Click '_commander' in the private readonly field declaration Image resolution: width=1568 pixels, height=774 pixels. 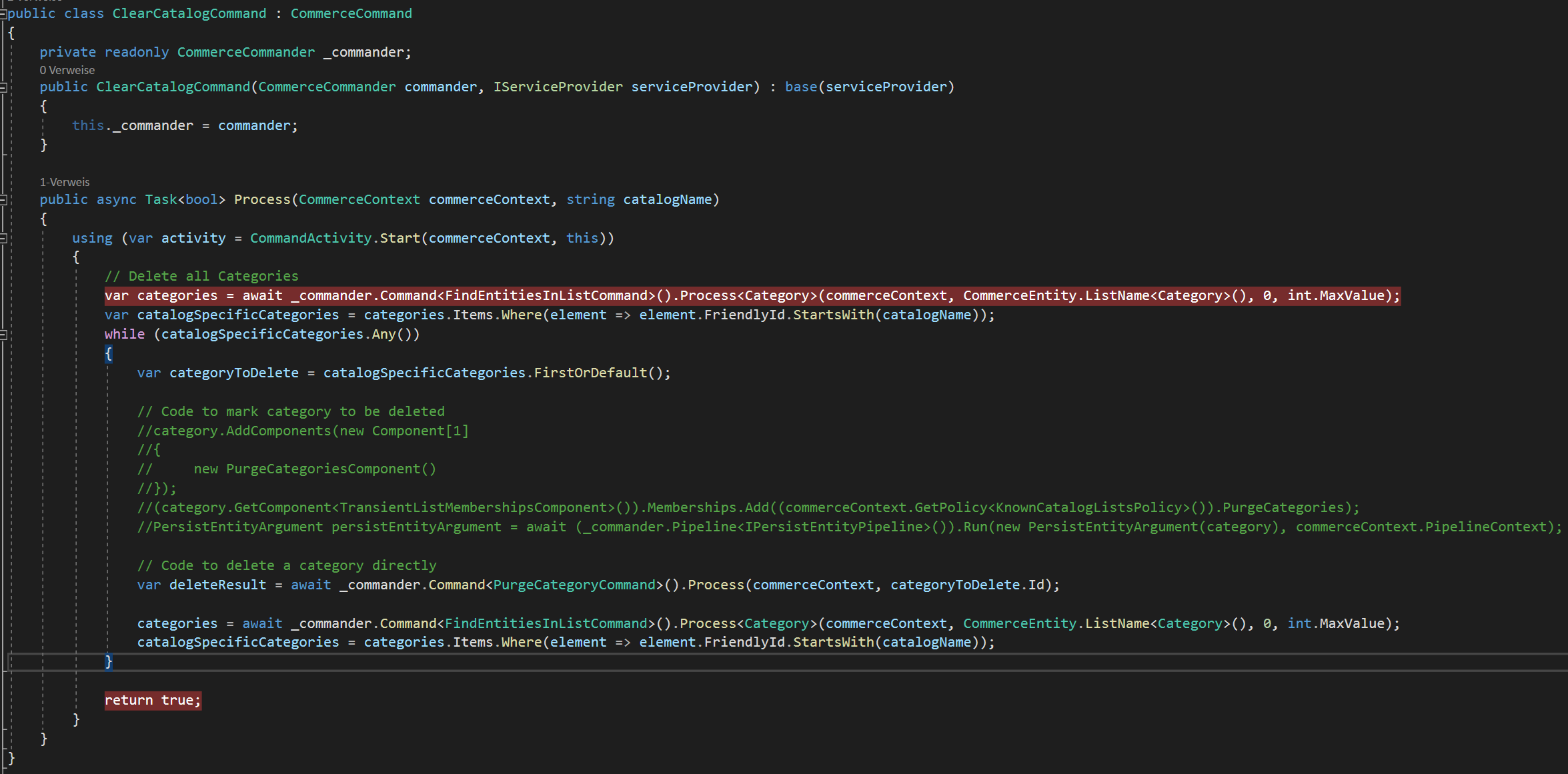[x=363, y=52]
